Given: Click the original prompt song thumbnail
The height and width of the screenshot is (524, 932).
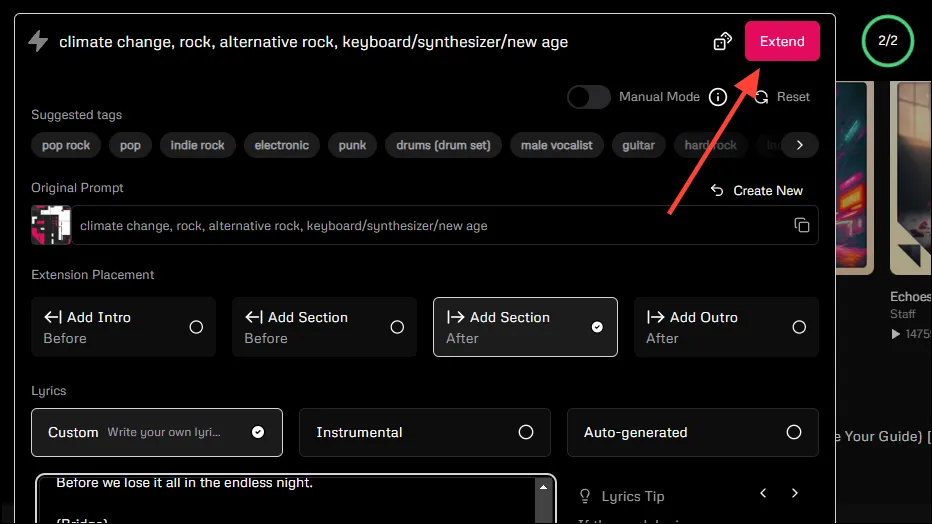Looking at the screenshot, I should (x=51, y=225).
